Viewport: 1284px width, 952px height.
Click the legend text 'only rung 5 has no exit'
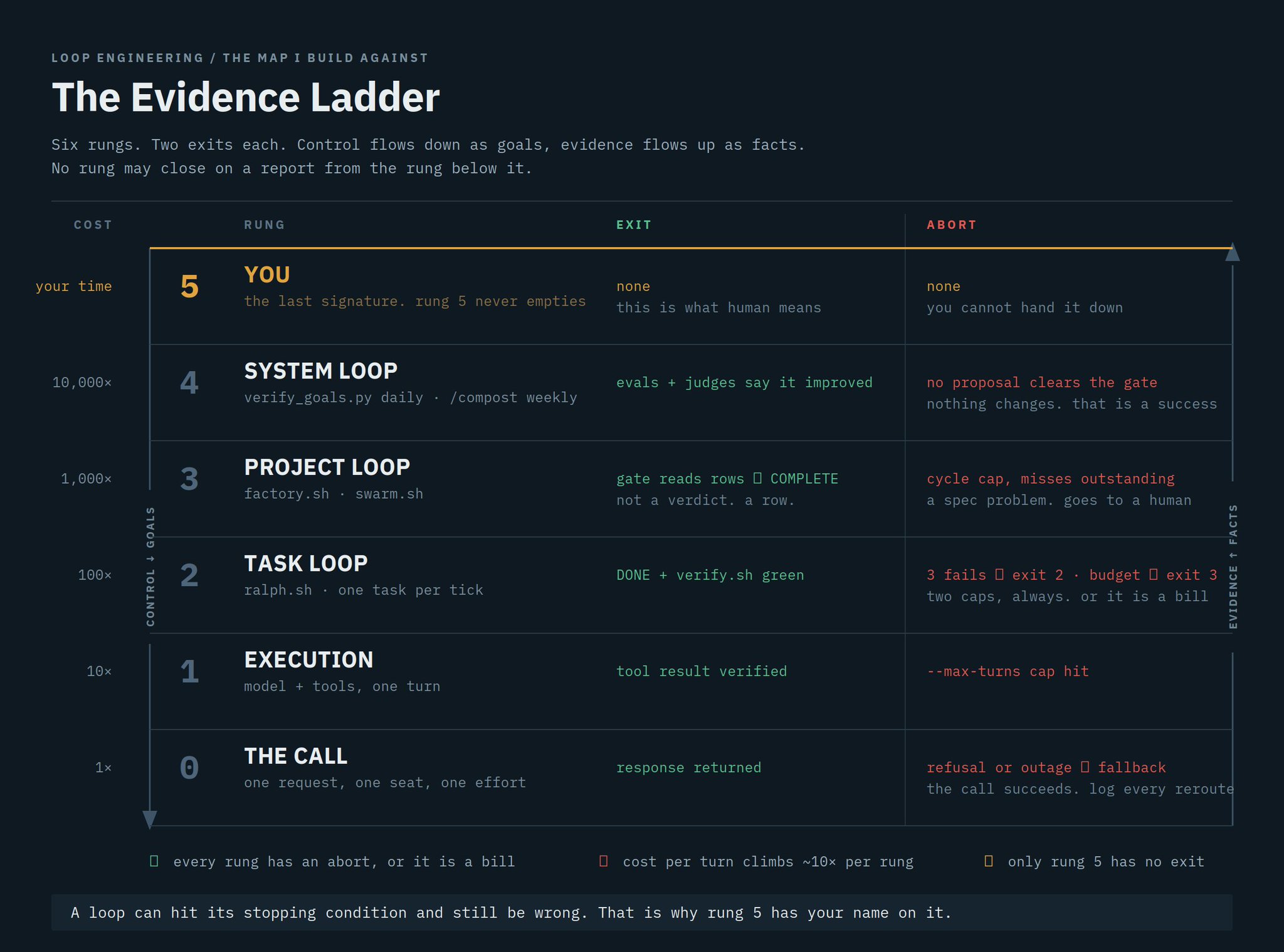point(1106,862)
